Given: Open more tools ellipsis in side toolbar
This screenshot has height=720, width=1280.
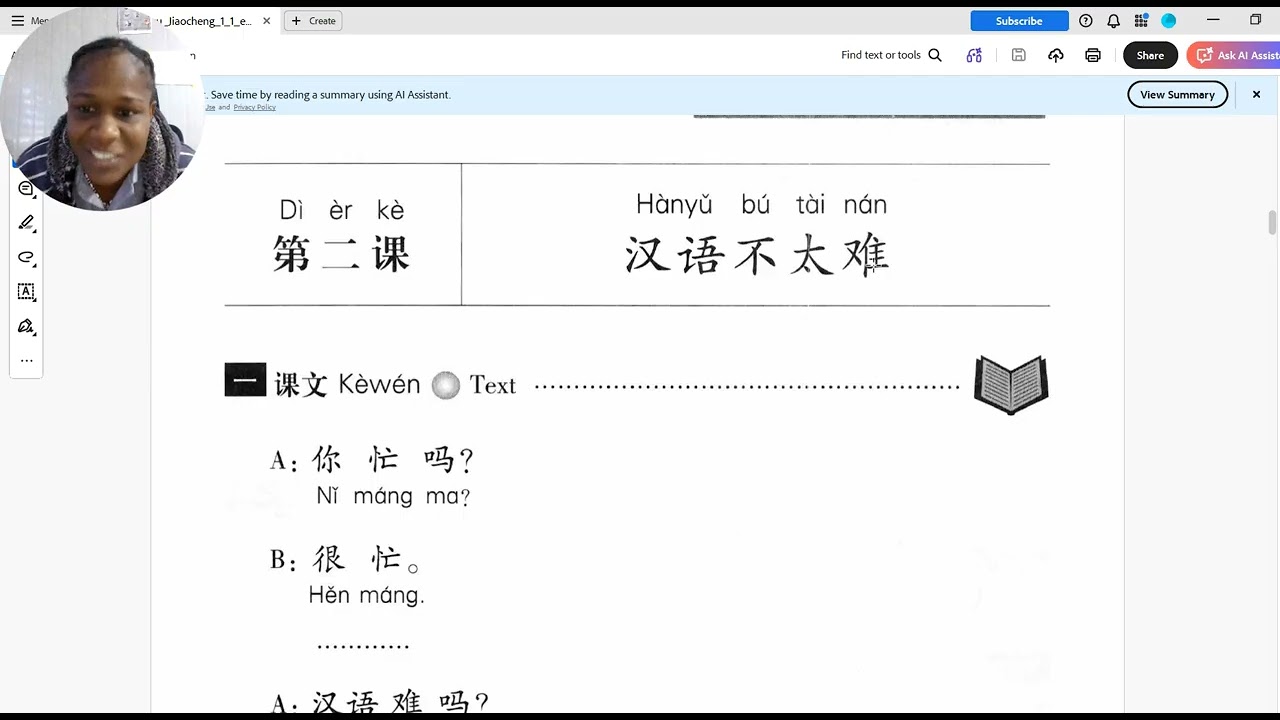Looking at the screenshot, I should point(26,360).
